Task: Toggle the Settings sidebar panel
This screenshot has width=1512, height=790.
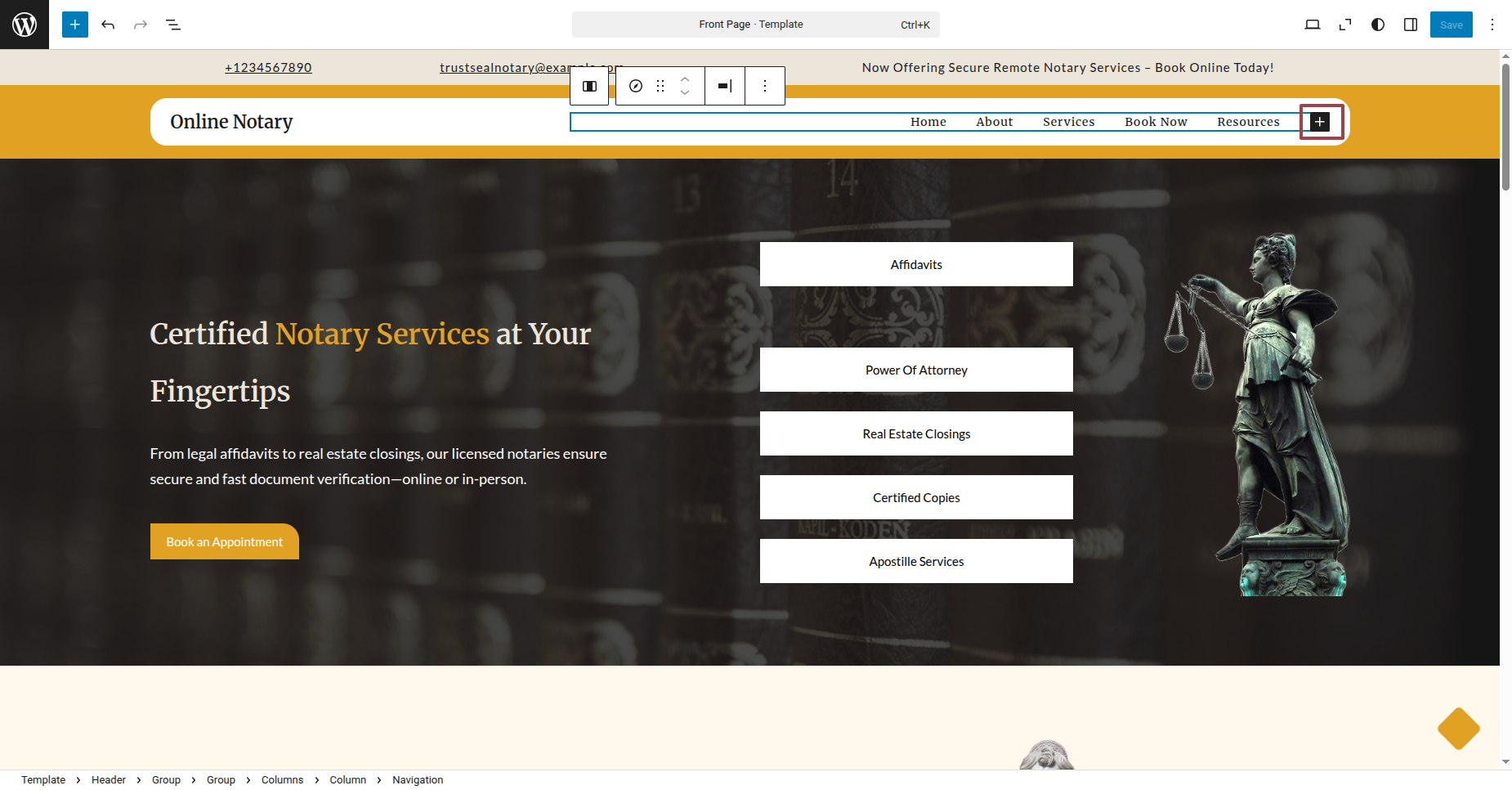Action: coord(1411,25)
